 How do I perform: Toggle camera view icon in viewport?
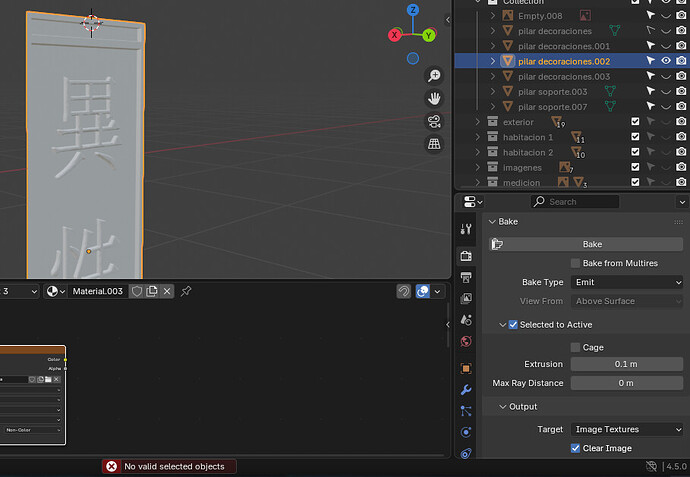pos(434,121)
